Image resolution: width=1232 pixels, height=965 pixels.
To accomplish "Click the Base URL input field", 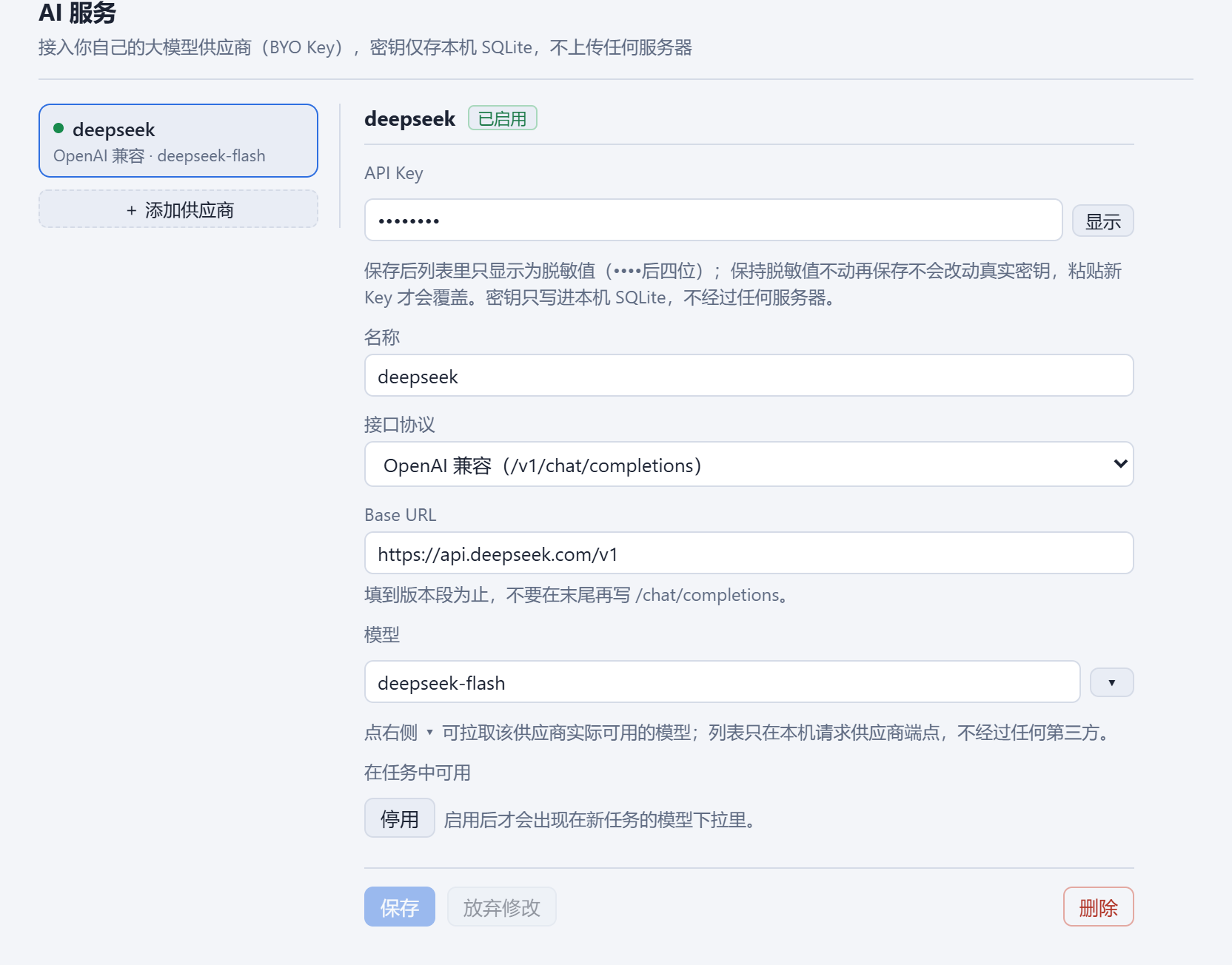I will click(x=749, y=554).
